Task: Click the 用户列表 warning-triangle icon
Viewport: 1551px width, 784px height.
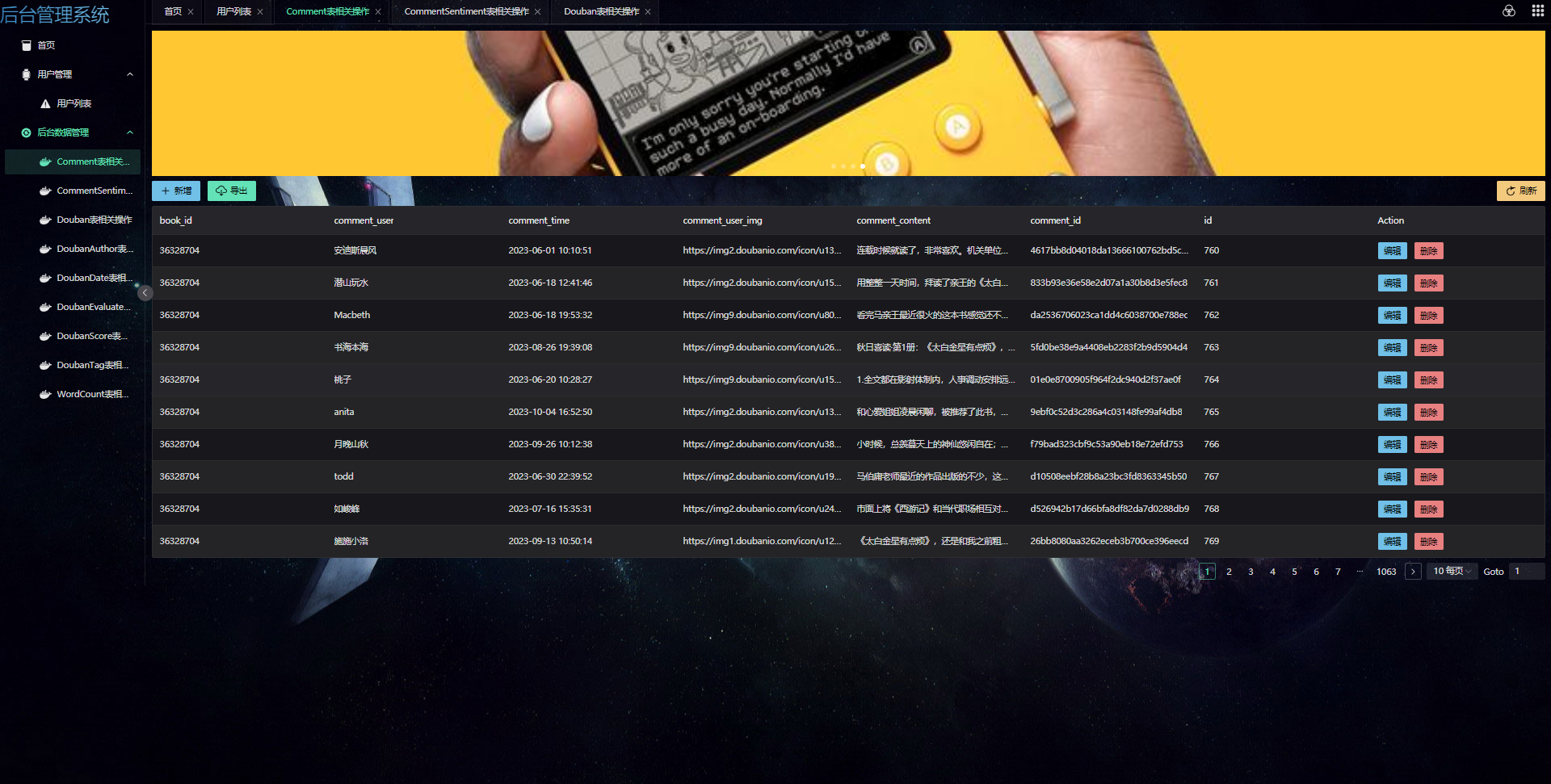Action: [x=45, y=103]
